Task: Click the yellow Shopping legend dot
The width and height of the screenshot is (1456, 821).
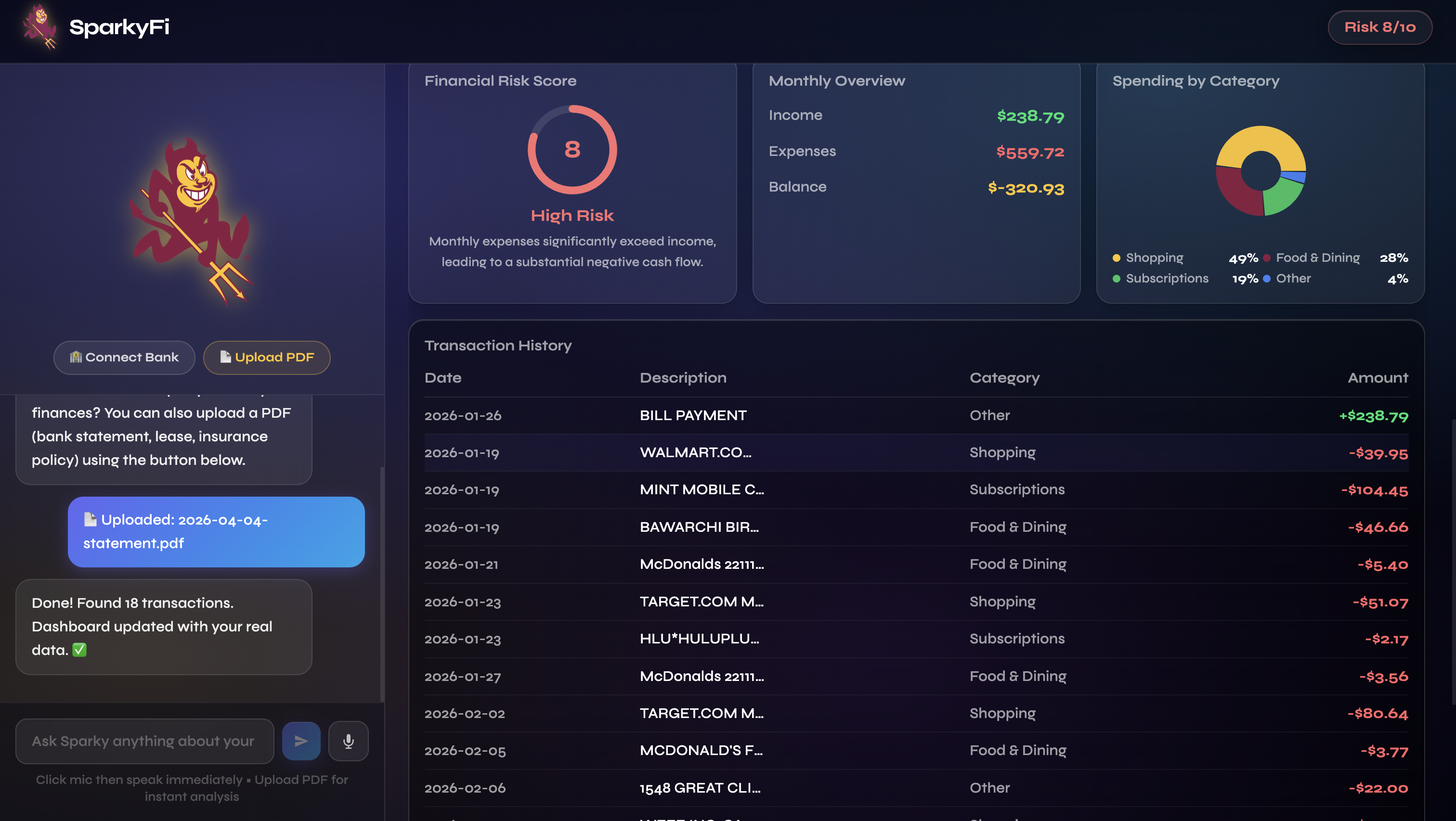Action: tap(1116, 258)
